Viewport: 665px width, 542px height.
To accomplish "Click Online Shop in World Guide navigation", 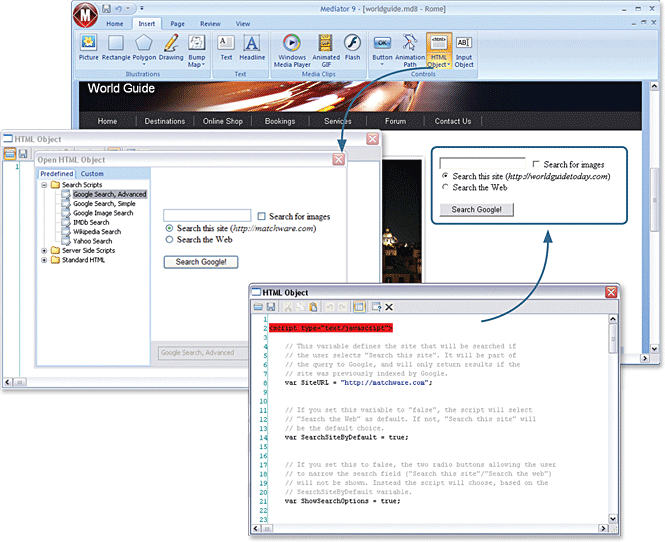I will pyautogui.click(x=223, y=121).
